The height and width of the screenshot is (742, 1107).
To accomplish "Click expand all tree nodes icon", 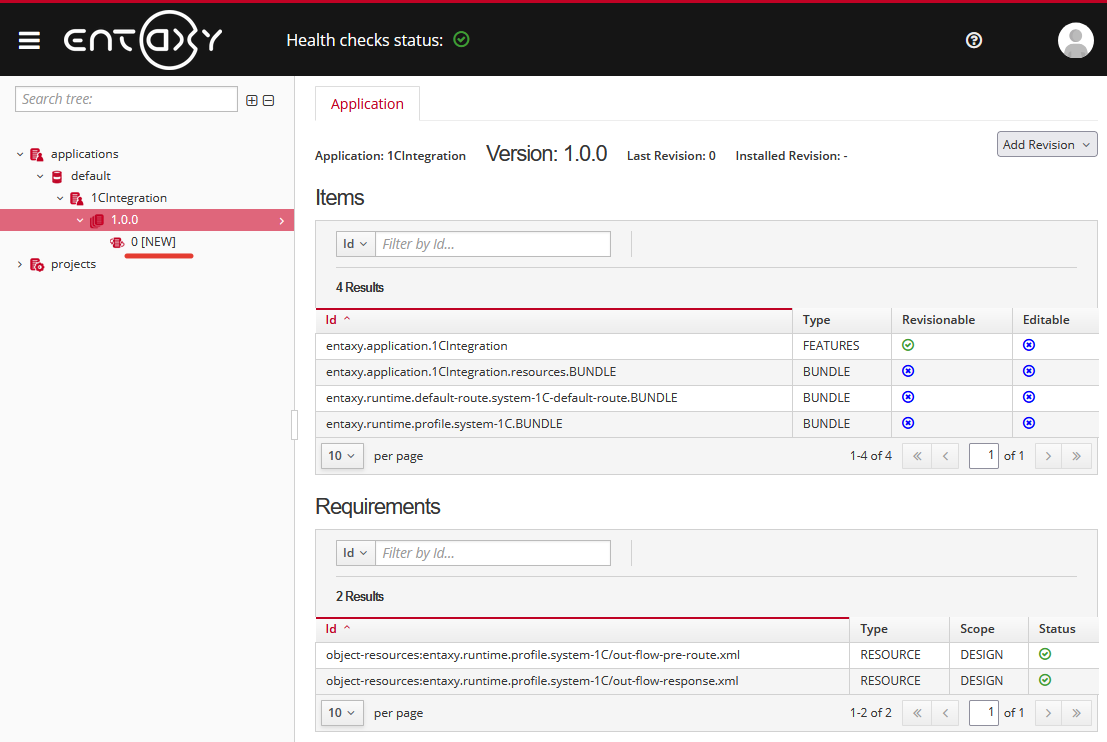I will 252,100.
